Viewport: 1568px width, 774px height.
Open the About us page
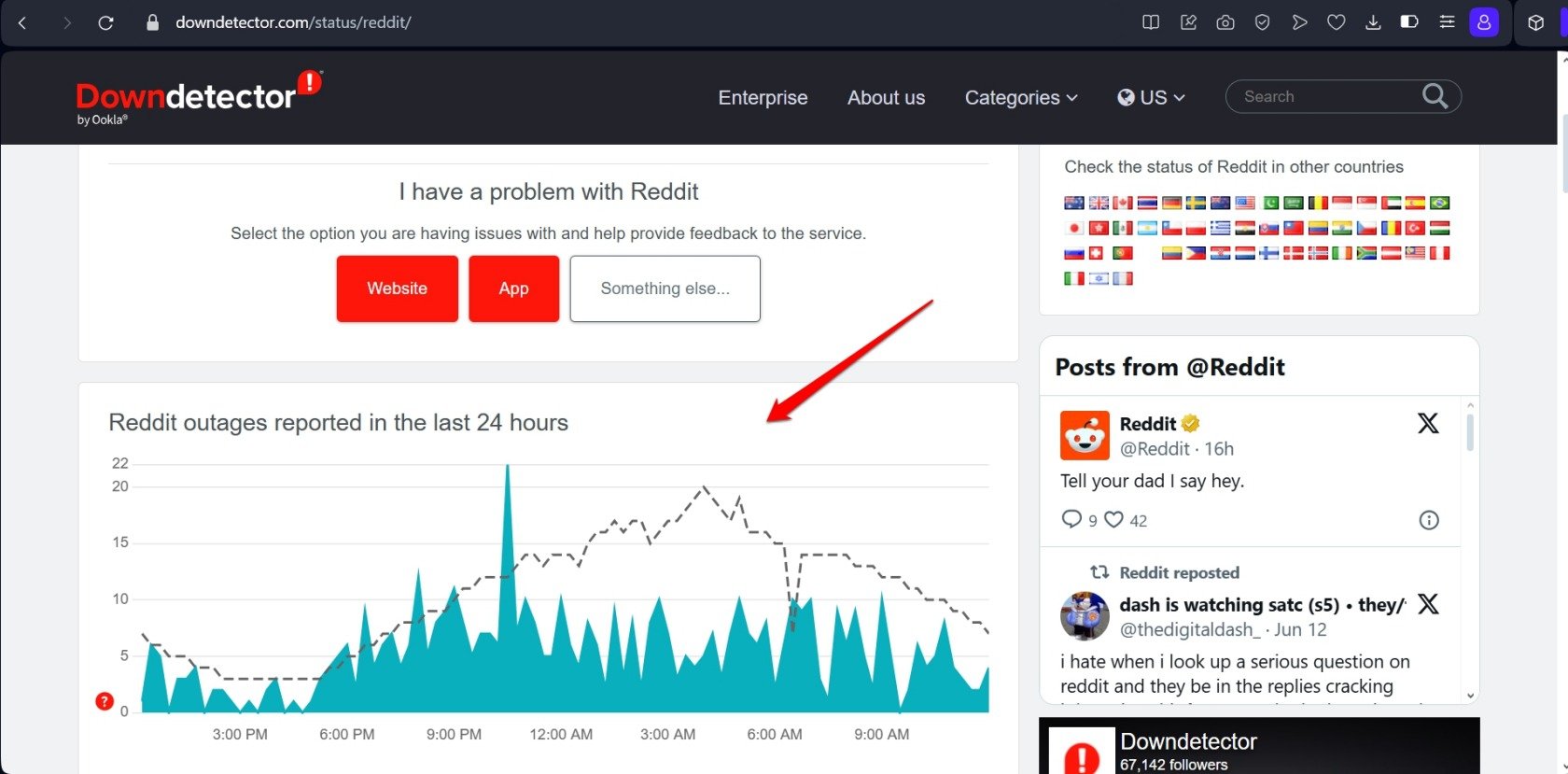click(x=886, y=97)
